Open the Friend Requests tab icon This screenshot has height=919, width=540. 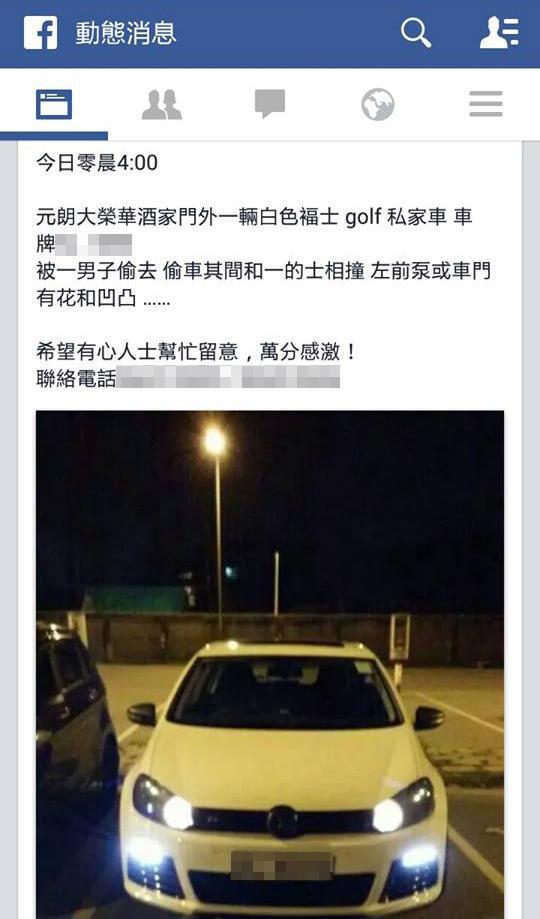(162, 105)
